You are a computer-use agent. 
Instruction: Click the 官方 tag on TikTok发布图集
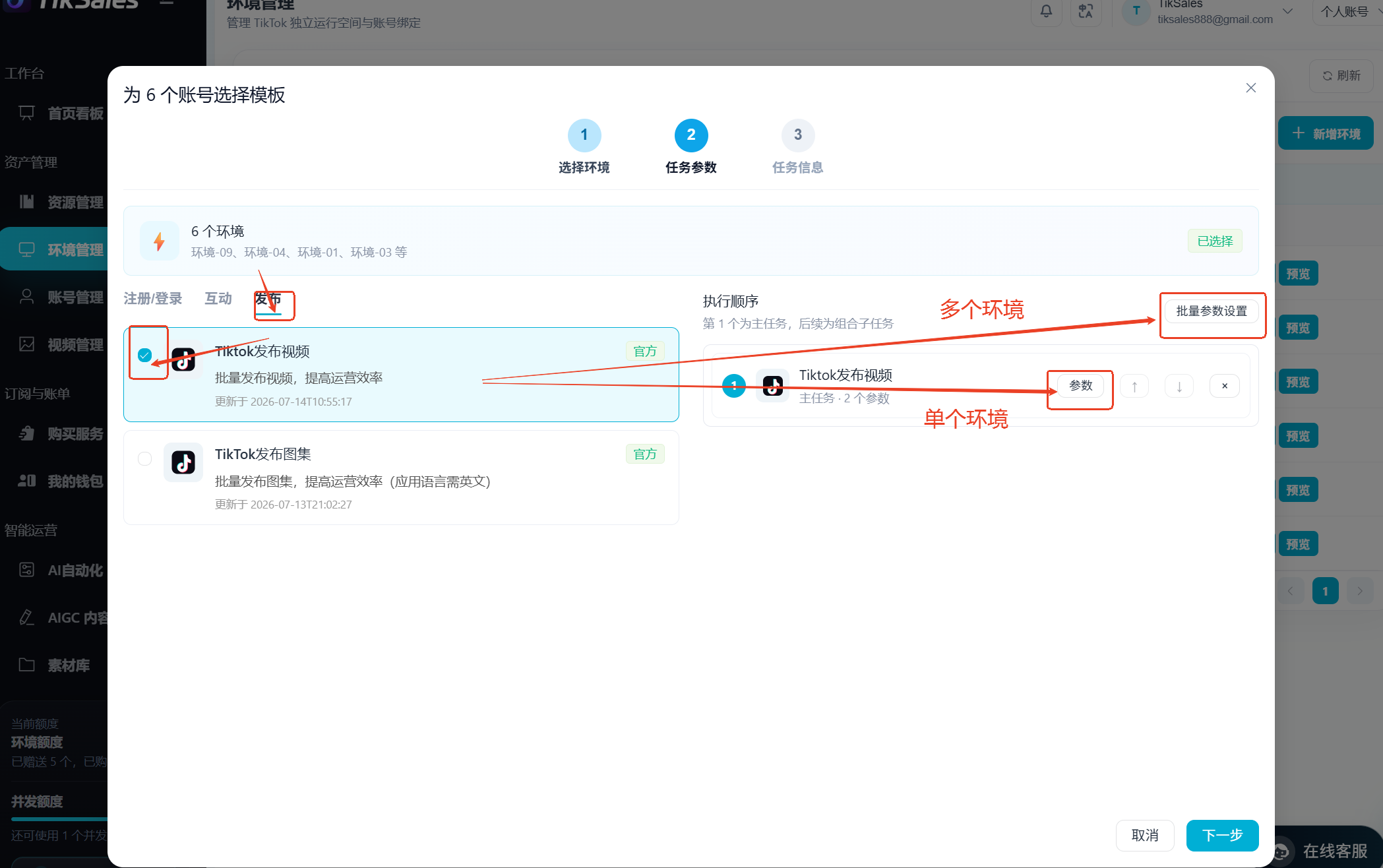tap(645, 454)
